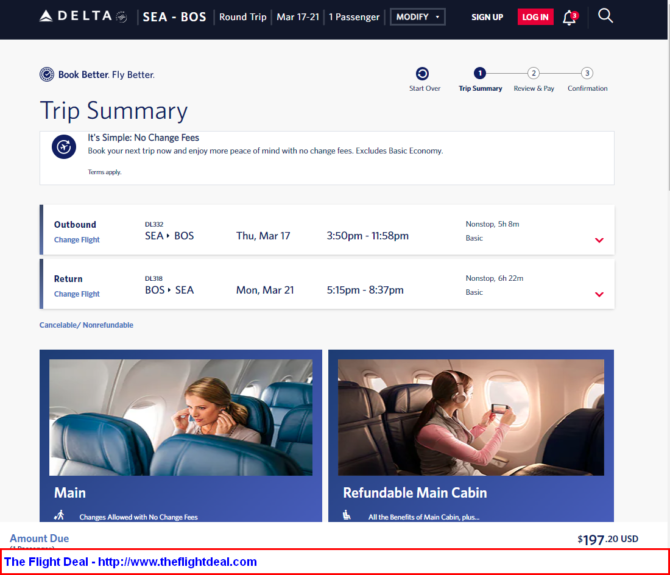Expand the Return flight details chevron
The width and height of the screenshot is (670, 575).
coord(599,294)
